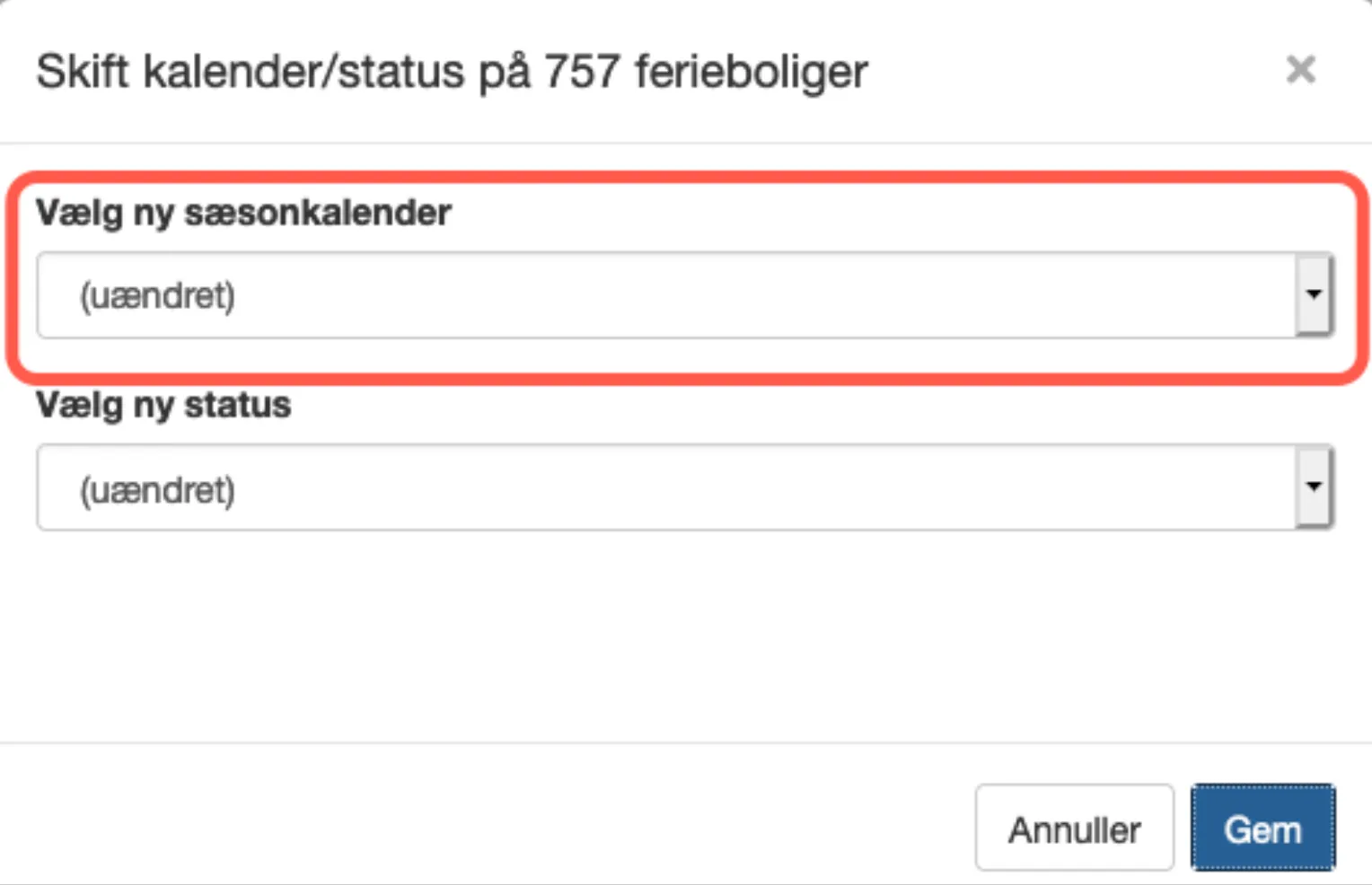Click the "Vælg ny status" label
1372x885 pixels.
pyautogui.click(x=163, y=405)
